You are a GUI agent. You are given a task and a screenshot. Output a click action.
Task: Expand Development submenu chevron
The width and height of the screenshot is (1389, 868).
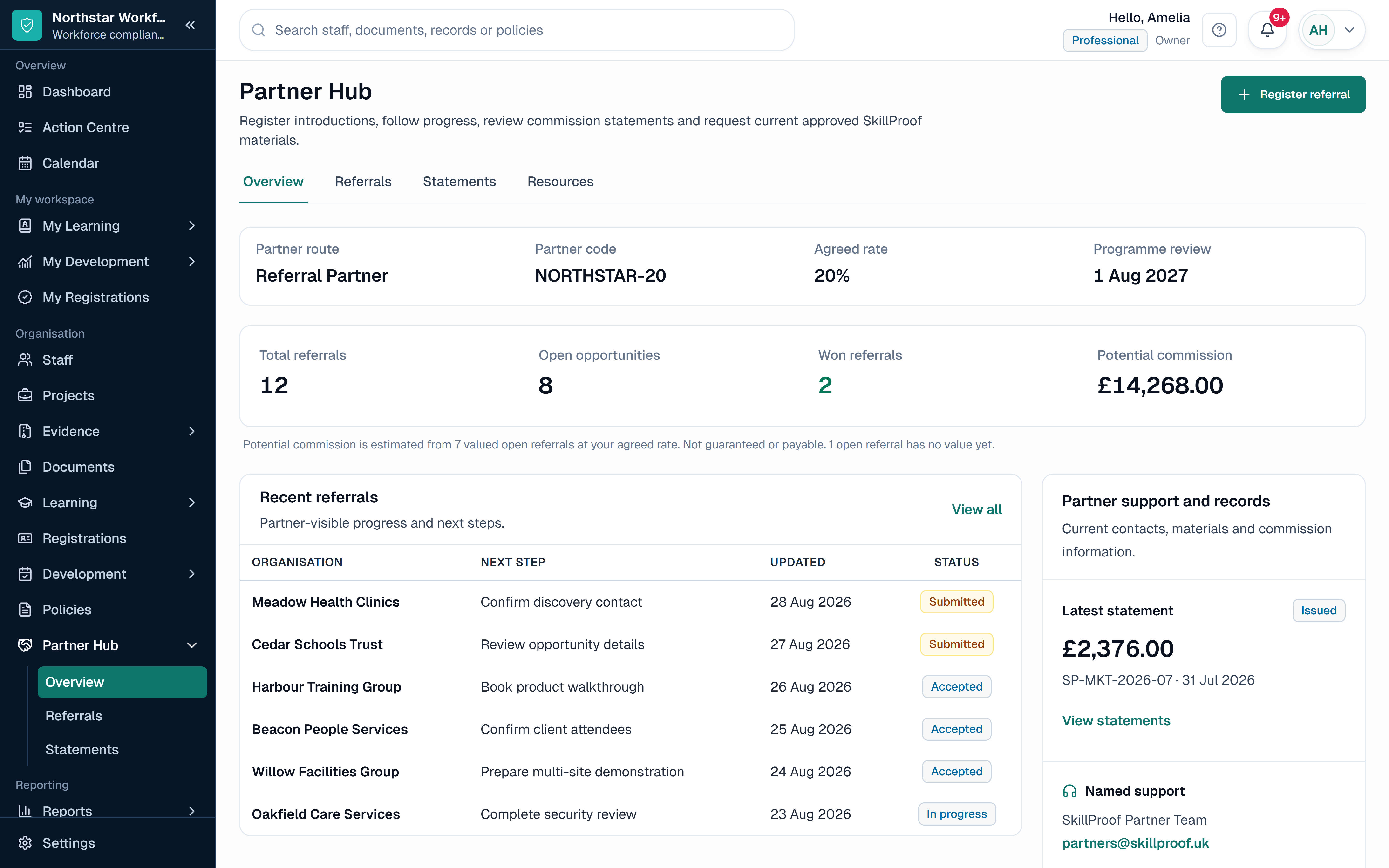coord(192,574)
